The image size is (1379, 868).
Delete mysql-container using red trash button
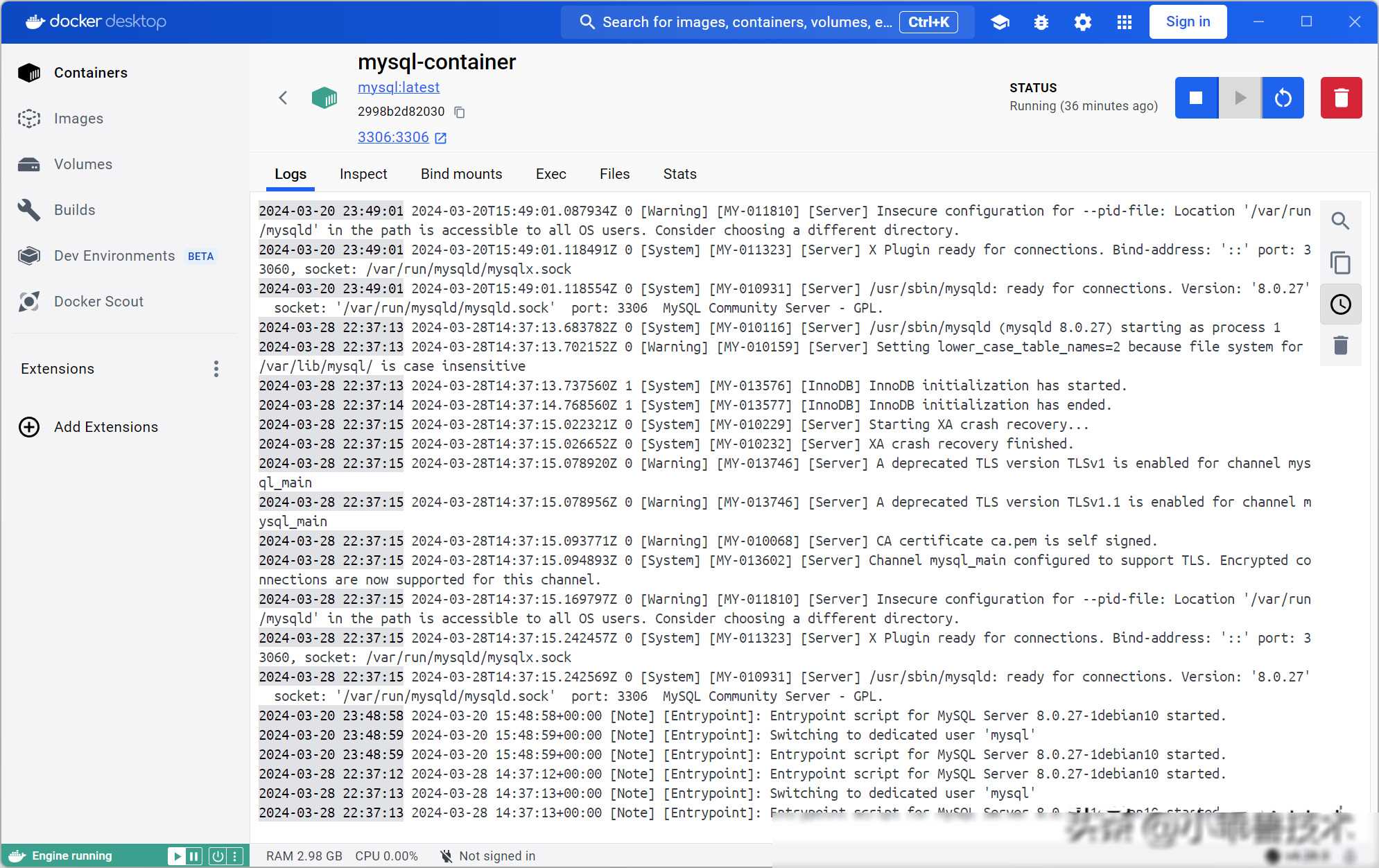(1341, 98)
